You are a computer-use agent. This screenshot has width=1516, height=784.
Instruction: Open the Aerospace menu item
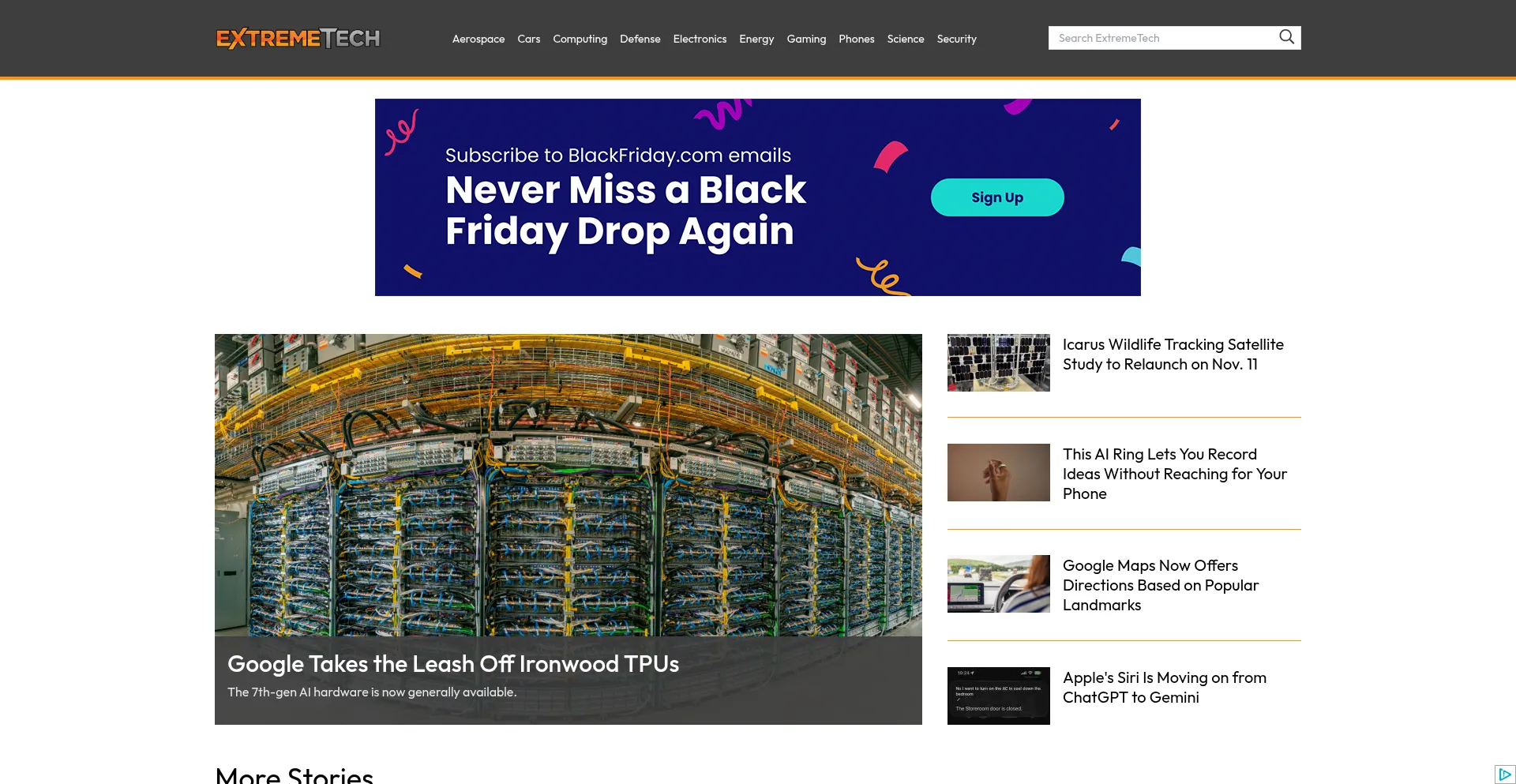pos(478,39)
